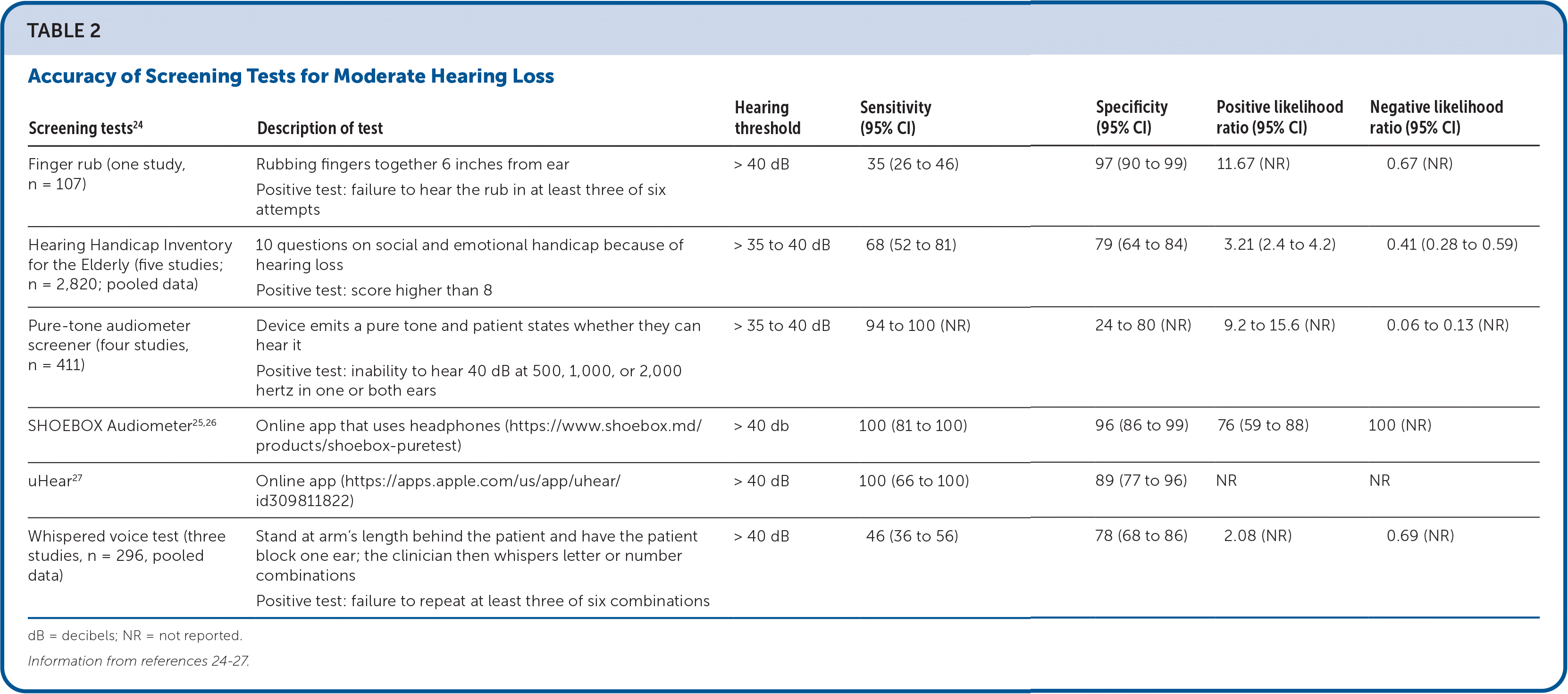Viewport: 1568px width, 694px height.
Task: Click the Hearing threshold column header
Action: click(767, 118)
